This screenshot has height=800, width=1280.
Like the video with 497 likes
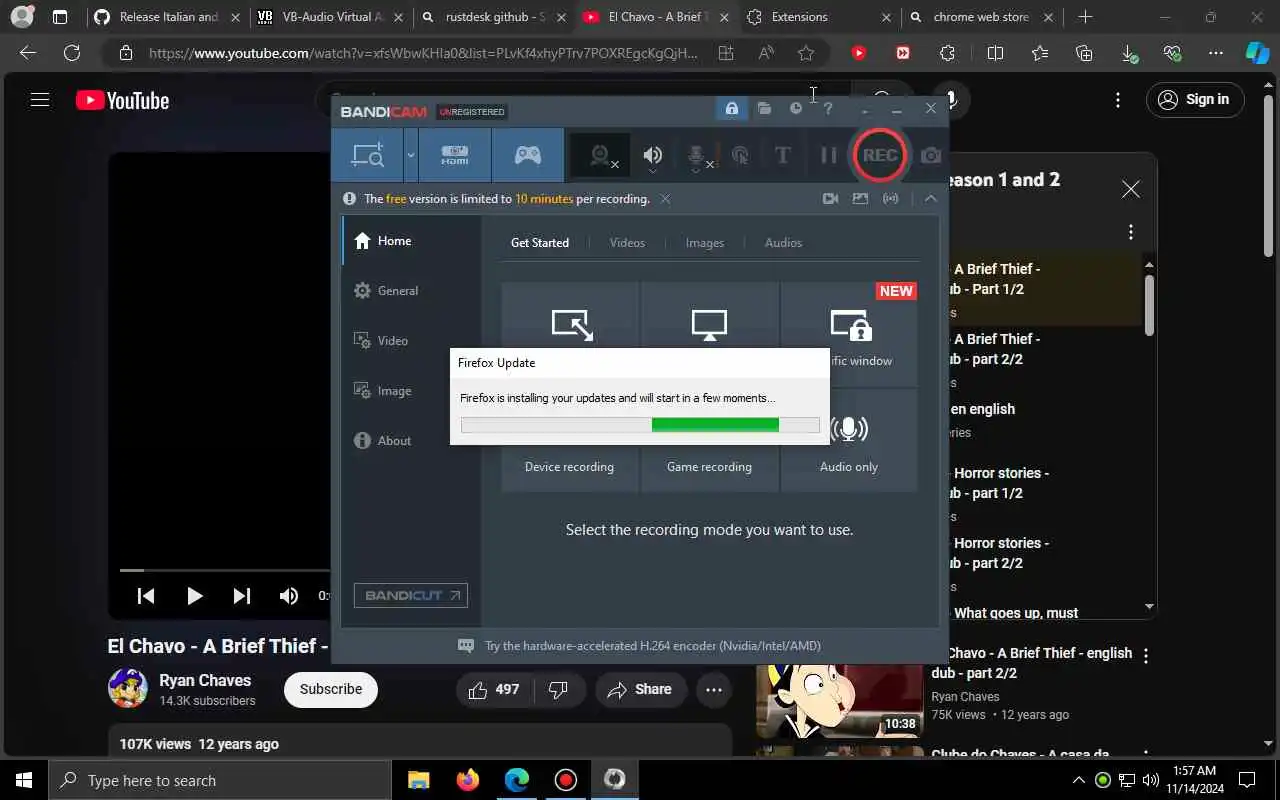pyautogui.click(x=495, y=689)
